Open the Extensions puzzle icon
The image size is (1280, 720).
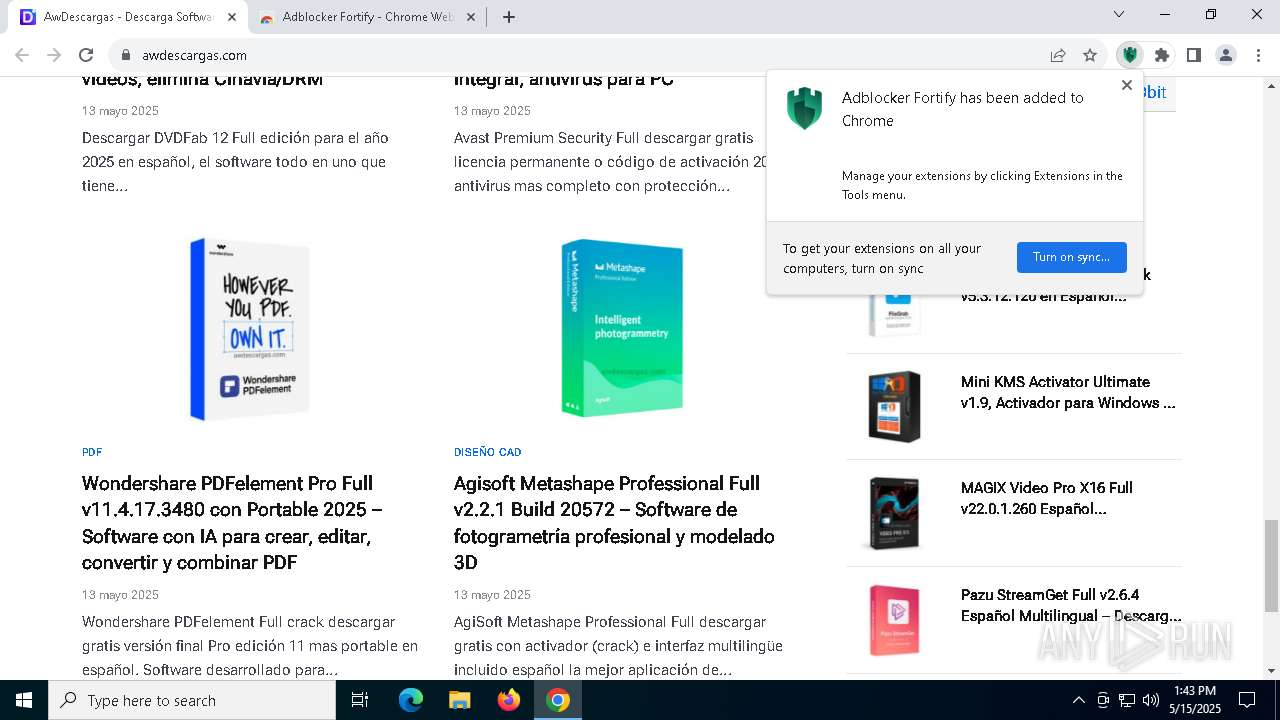tap(1161, 55)
